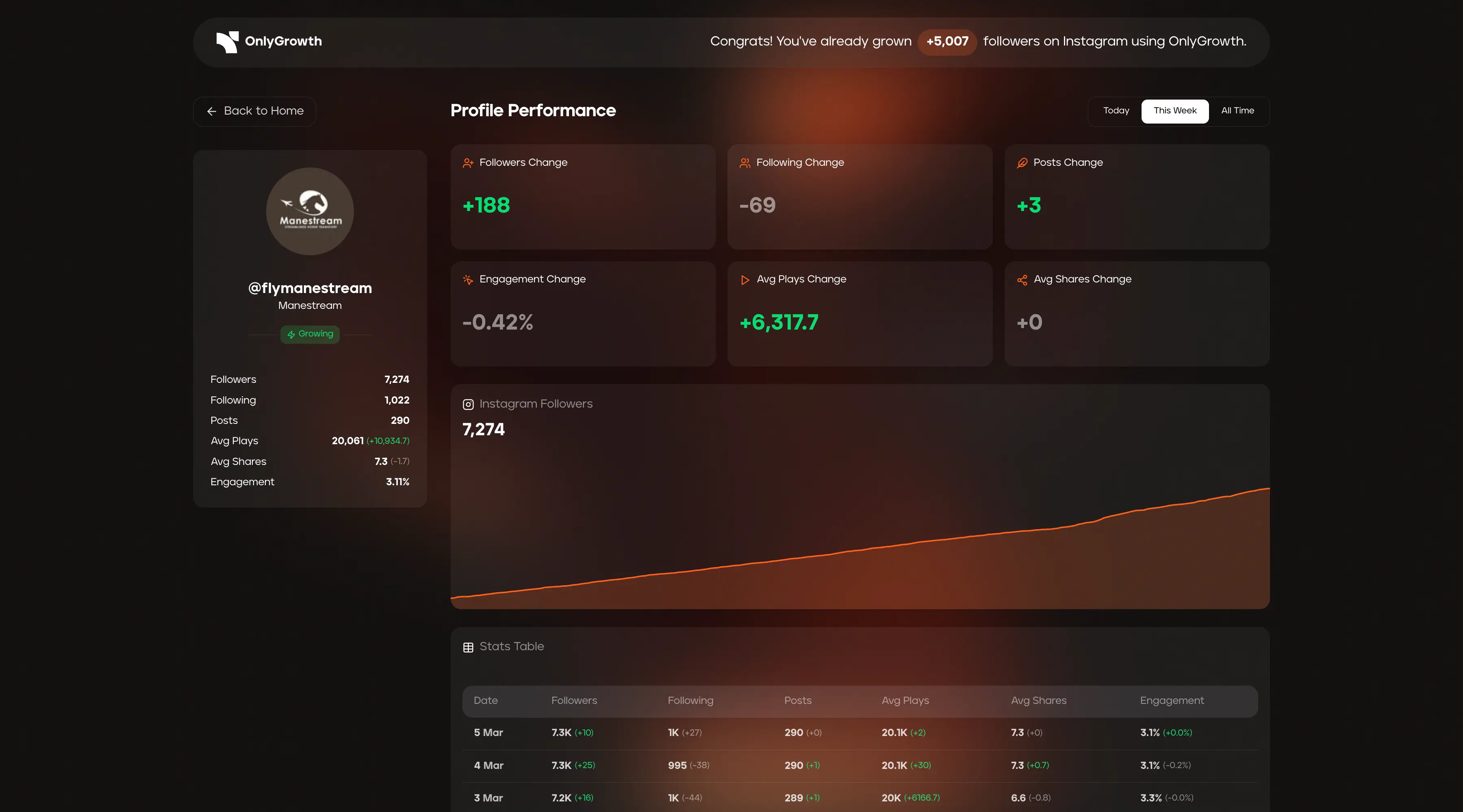Click the Posts Change feather icon
This screenshot has height=812, width=1463.
tap(1022, 163)
